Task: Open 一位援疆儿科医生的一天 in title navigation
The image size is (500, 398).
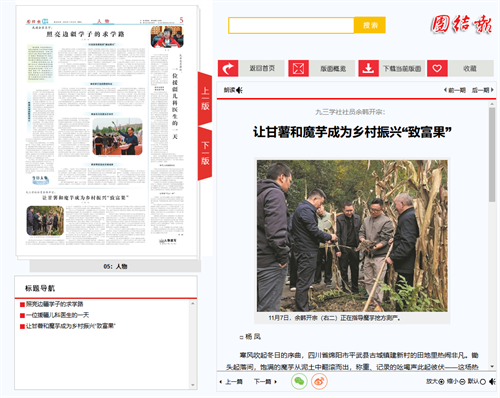Action: coord(57,315)
